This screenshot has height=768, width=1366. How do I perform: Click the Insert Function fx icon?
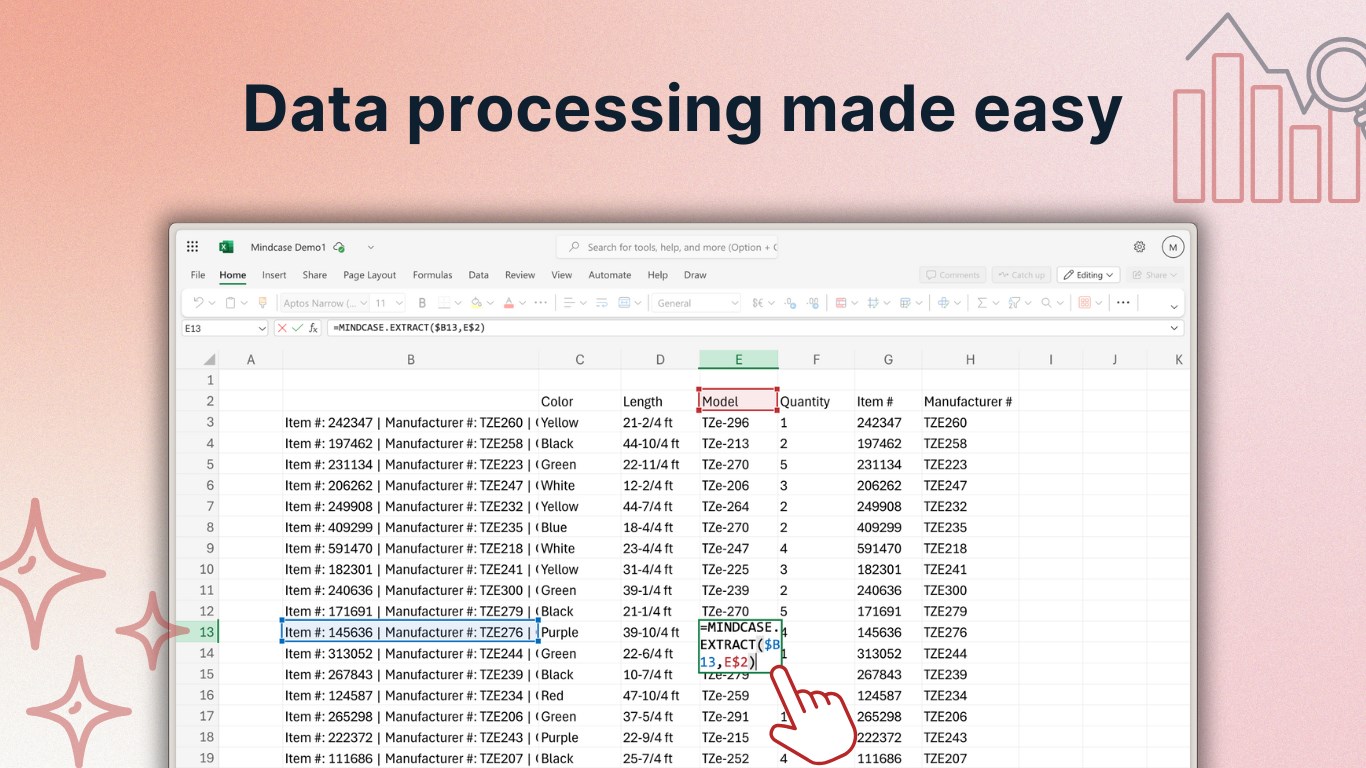pos(313,328)
